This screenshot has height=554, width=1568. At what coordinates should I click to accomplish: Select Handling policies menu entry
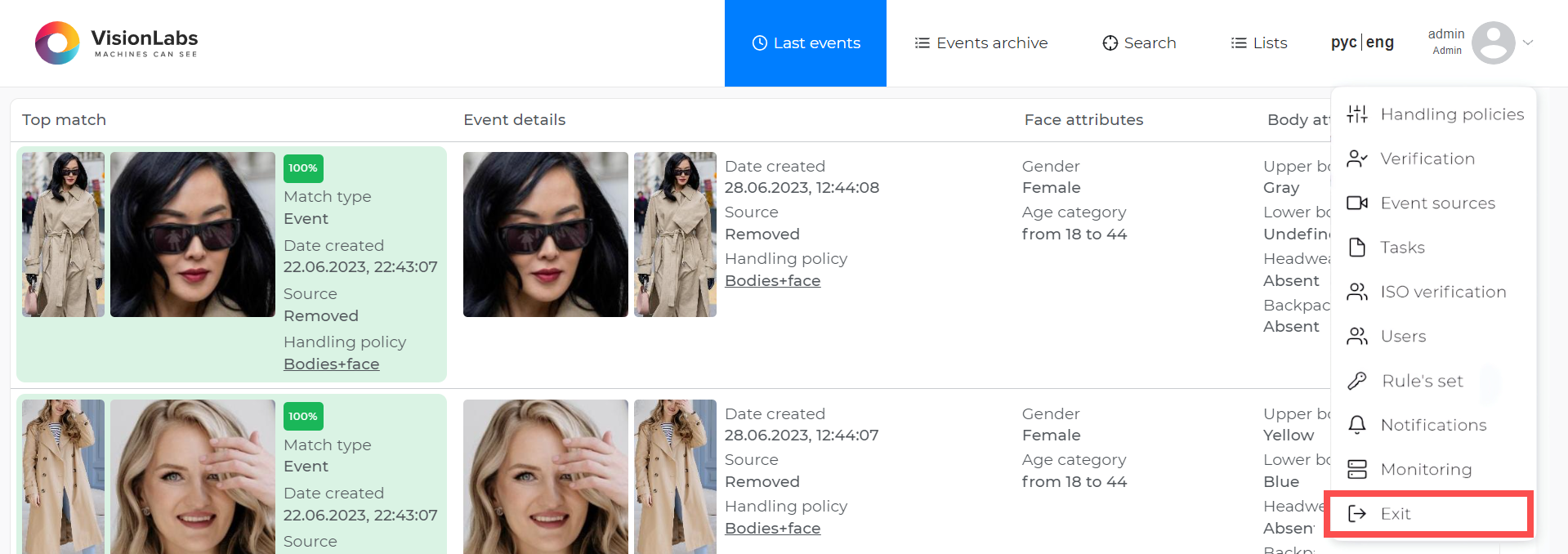click(x=1434, y=114)
